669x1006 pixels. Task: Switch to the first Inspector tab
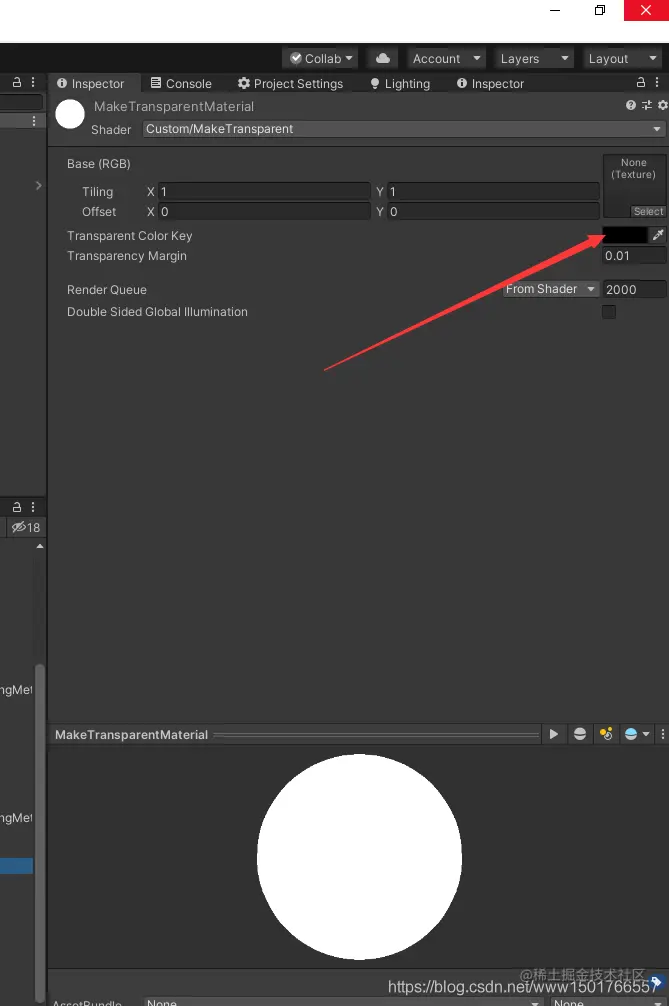point(90,83)
